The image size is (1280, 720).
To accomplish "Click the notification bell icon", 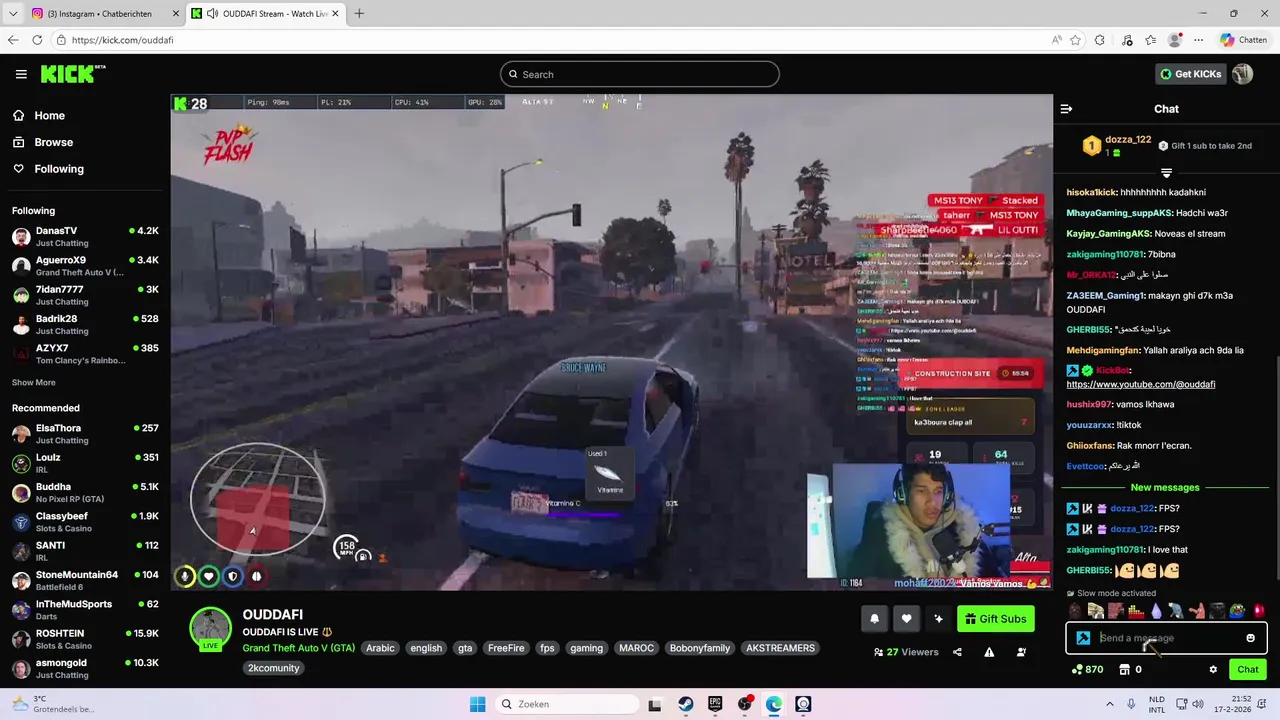I will coord(874,619).
